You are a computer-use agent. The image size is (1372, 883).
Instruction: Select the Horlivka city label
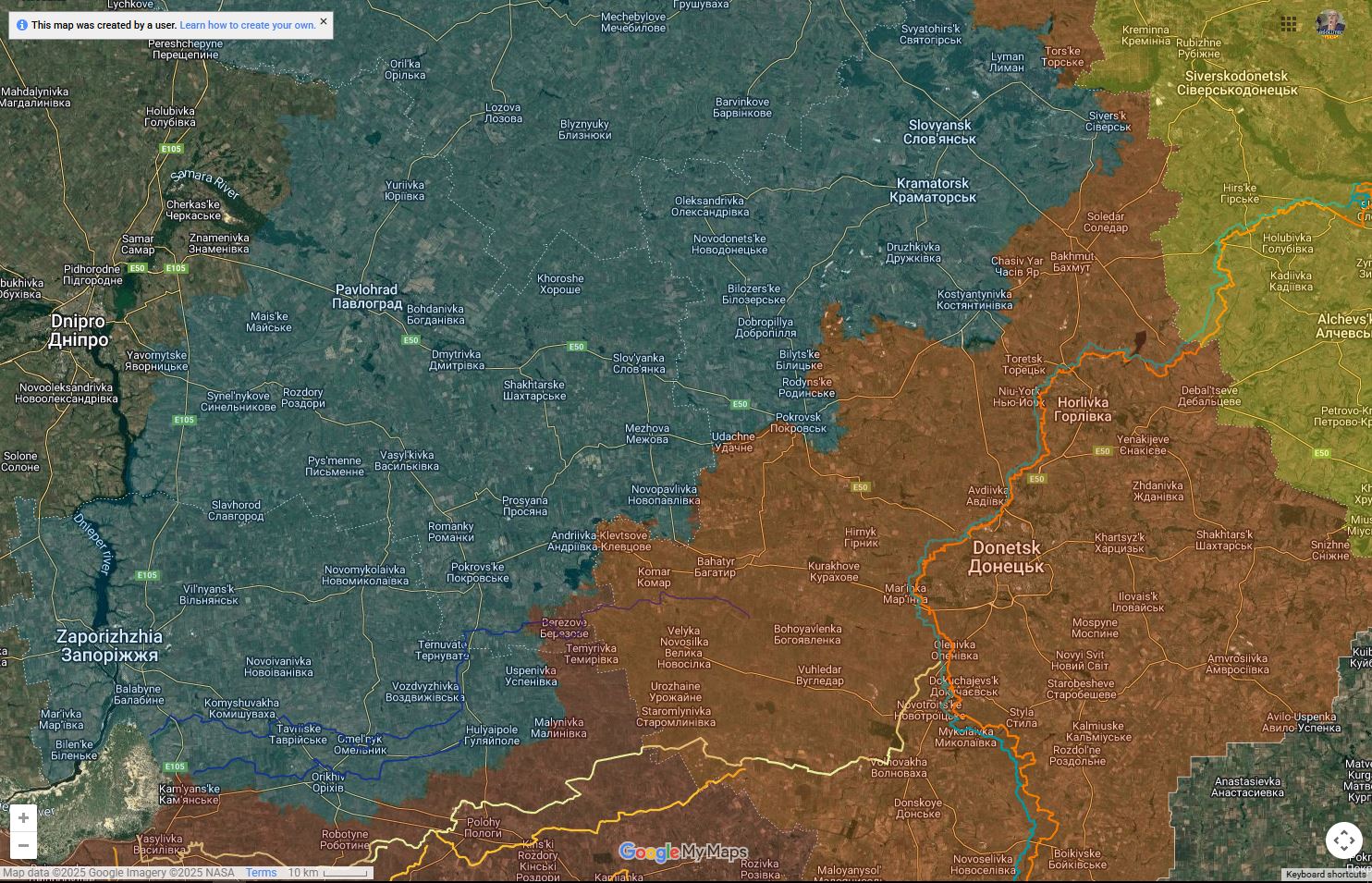(x=1083, y=410)
